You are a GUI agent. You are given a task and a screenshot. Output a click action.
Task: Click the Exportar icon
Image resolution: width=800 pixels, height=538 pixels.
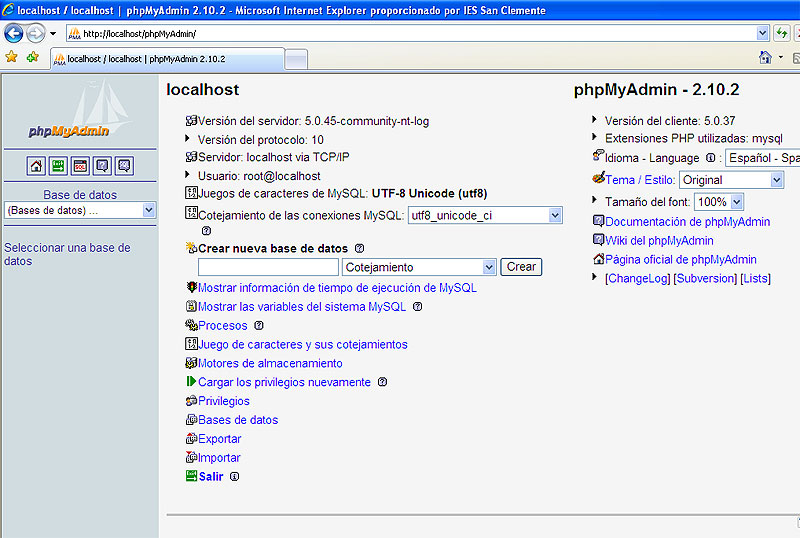point(191,438)
